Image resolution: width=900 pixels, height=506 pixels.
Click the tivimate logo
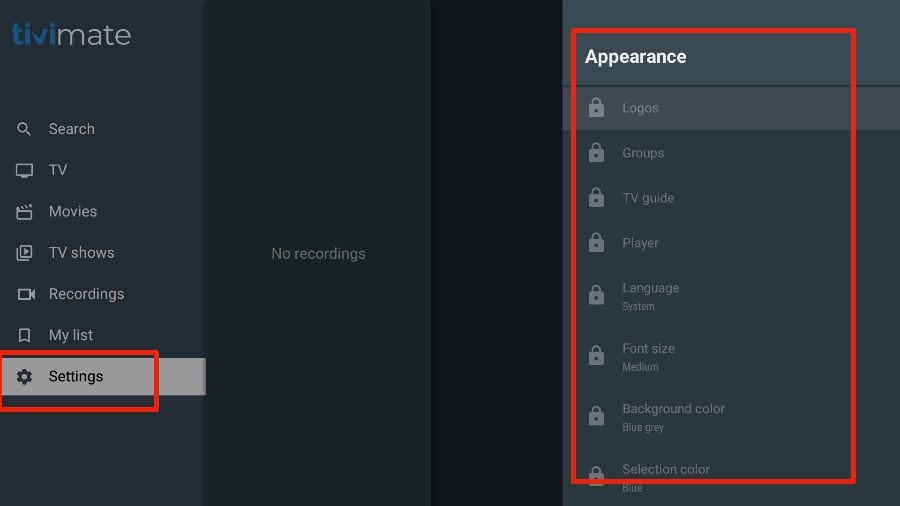pyautogui.click(x=71, y=36)
